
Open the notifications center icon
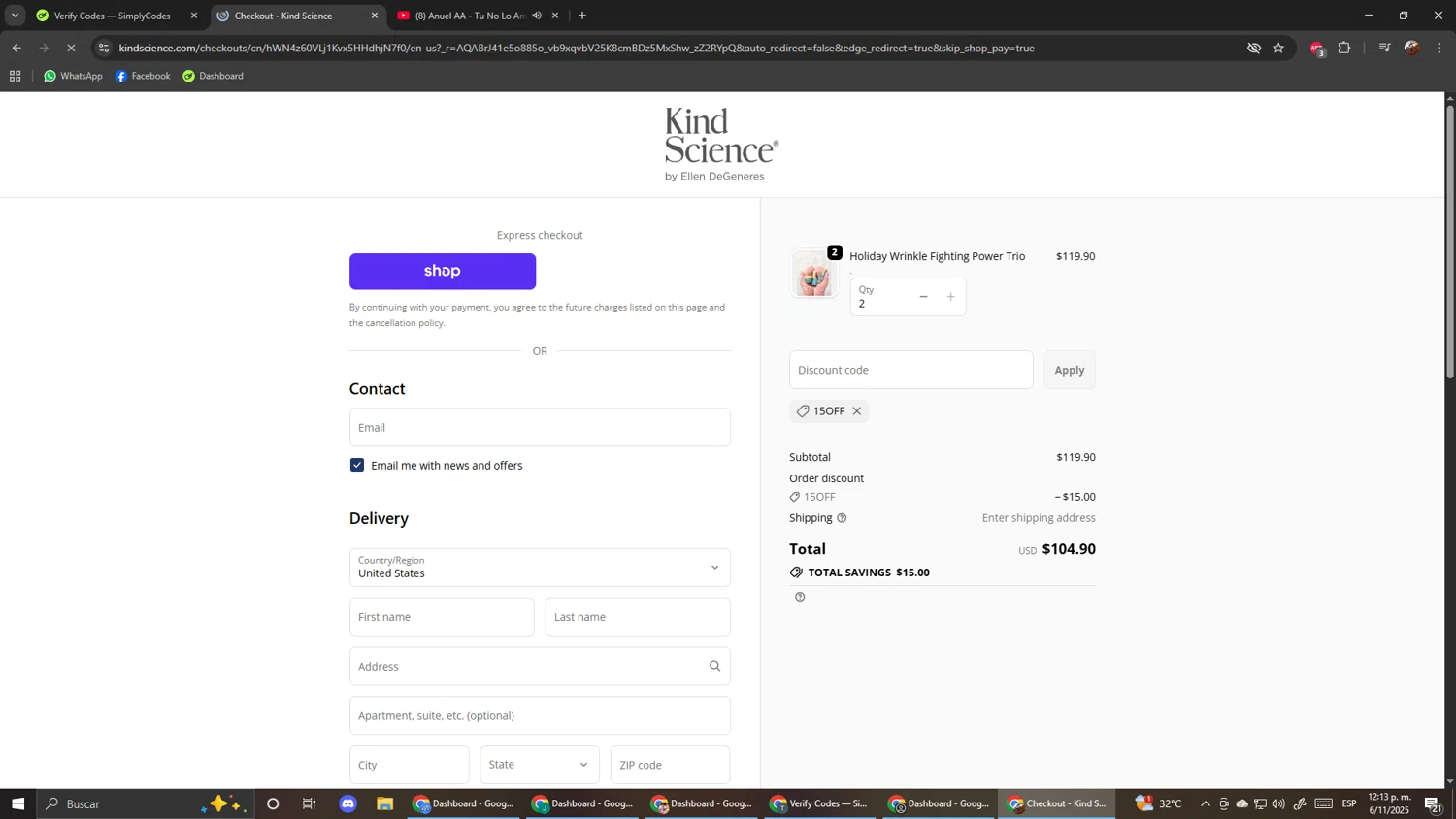(x=1433, y=803)
